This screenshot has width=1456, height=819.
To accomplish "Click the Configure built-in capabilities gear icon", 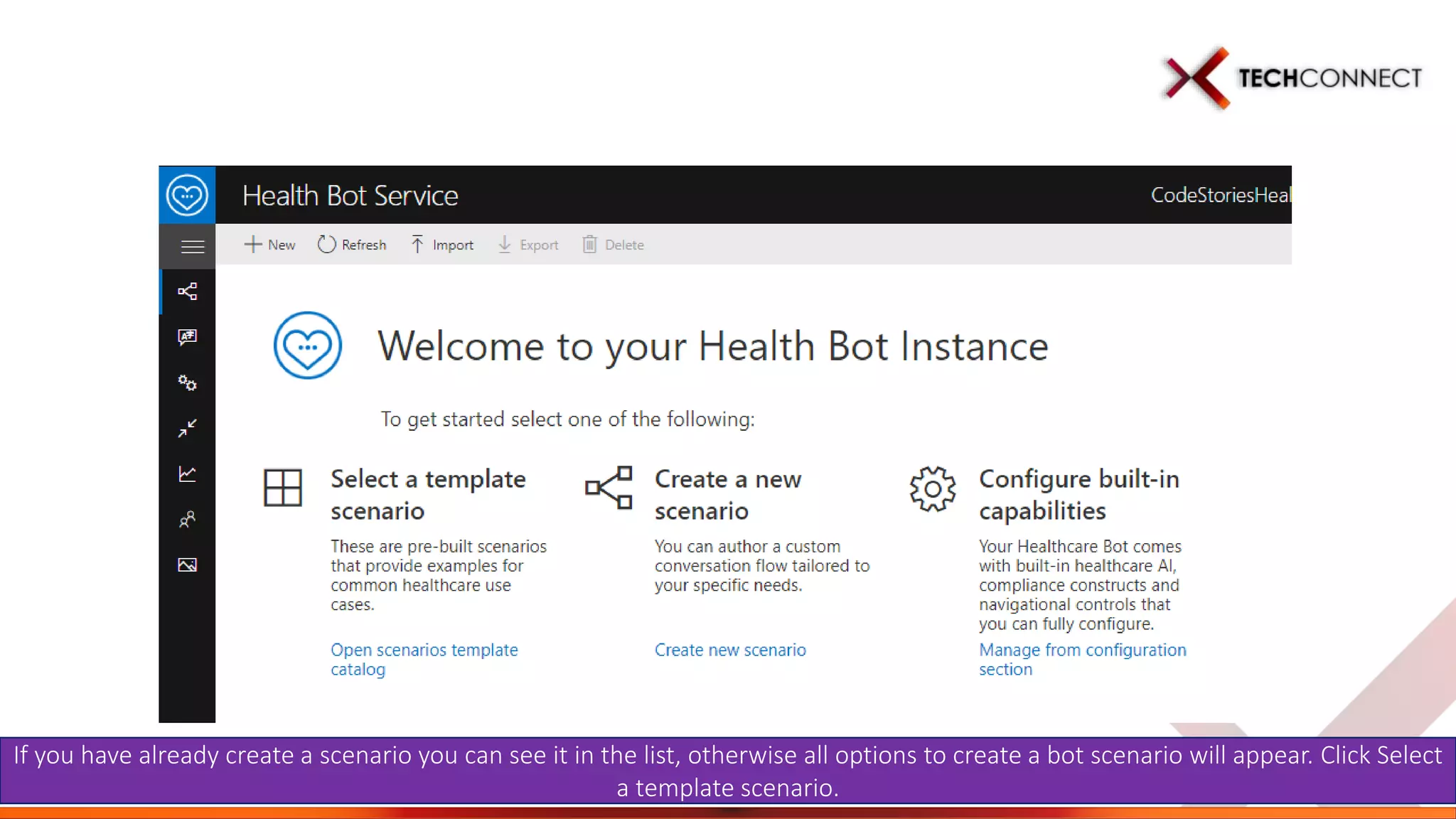I will pyautogui.click(x=933, y=489).
